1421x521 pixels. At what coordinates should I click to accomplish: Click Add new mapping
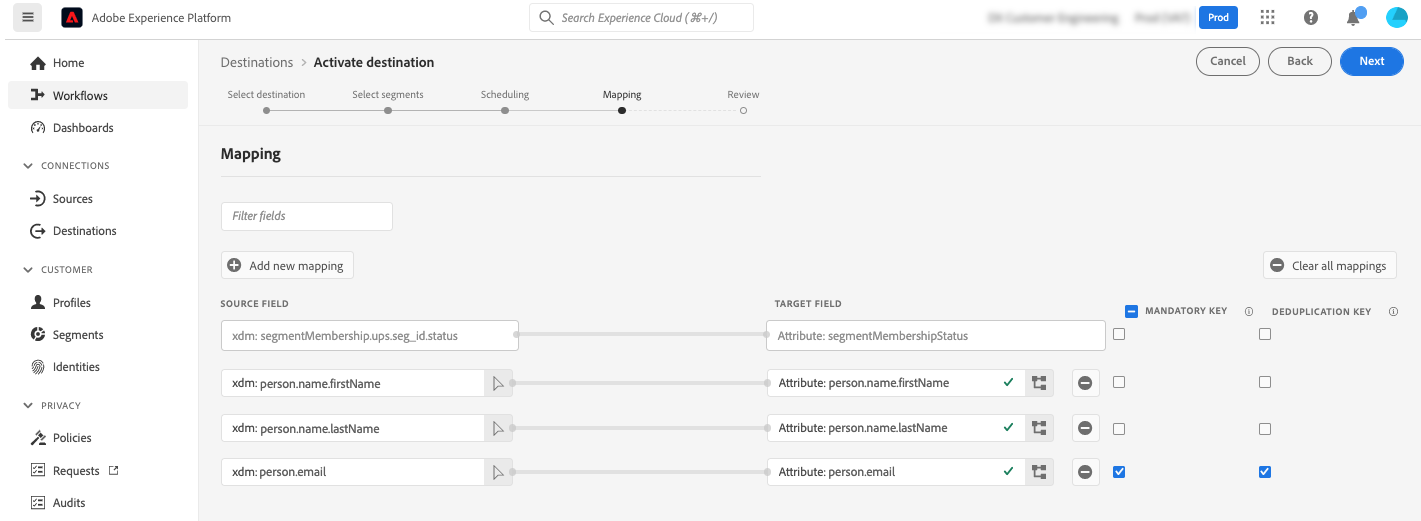coord(287,265)
